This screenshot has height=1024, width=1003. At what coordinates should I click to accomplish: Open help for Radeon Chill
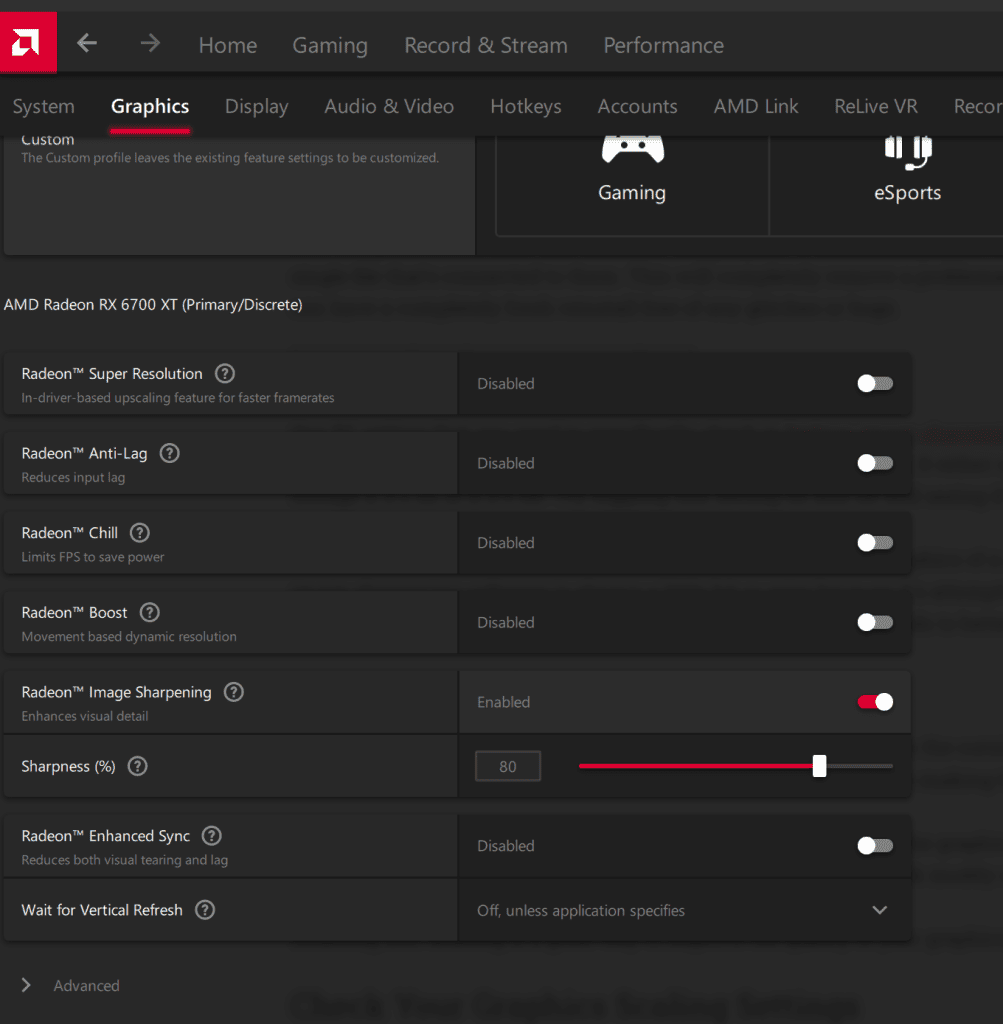pyautogui.click(x=140, y=533)
